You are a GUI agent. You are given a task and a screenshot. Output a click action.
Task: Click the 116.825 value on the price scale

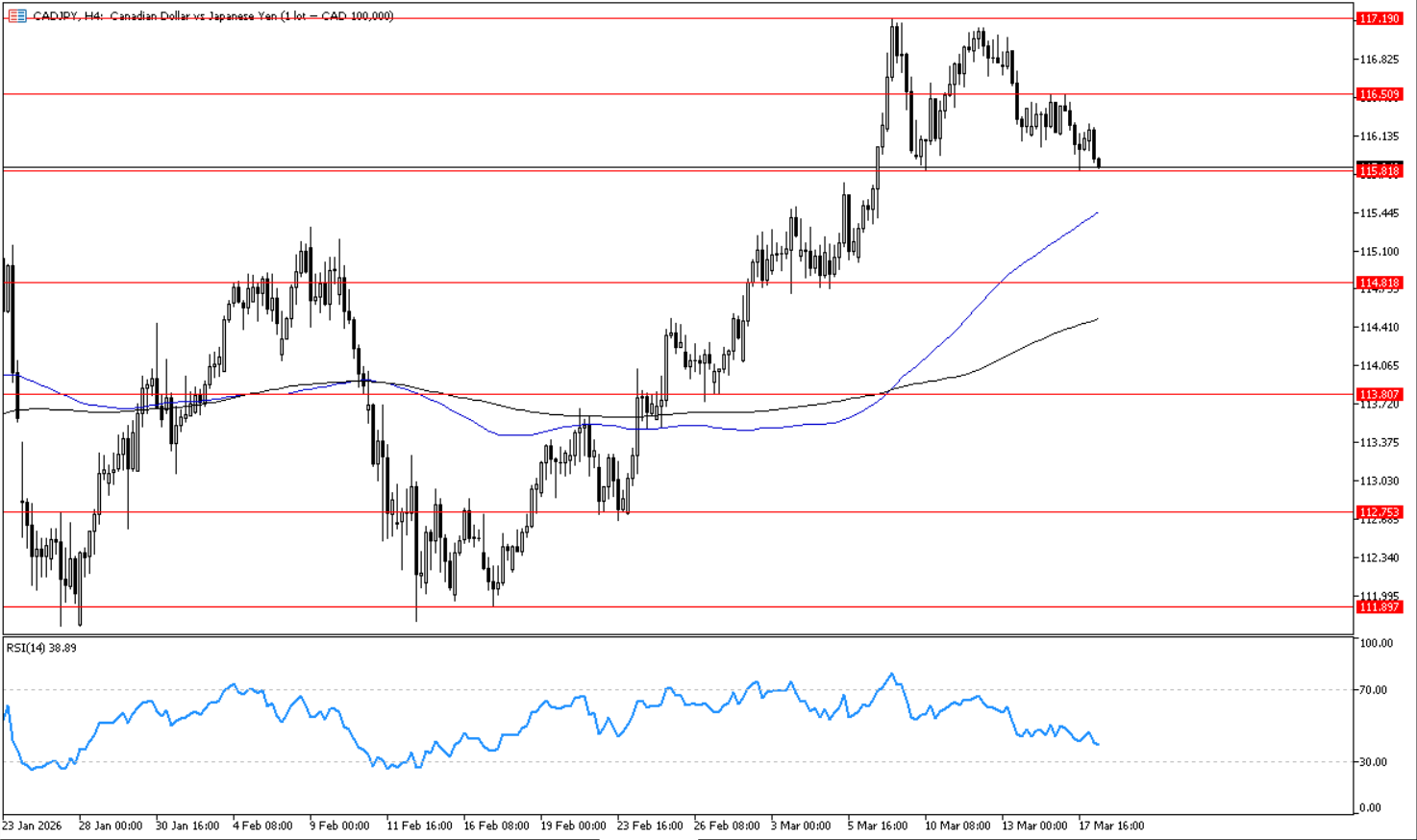(x=1379, y=60)
